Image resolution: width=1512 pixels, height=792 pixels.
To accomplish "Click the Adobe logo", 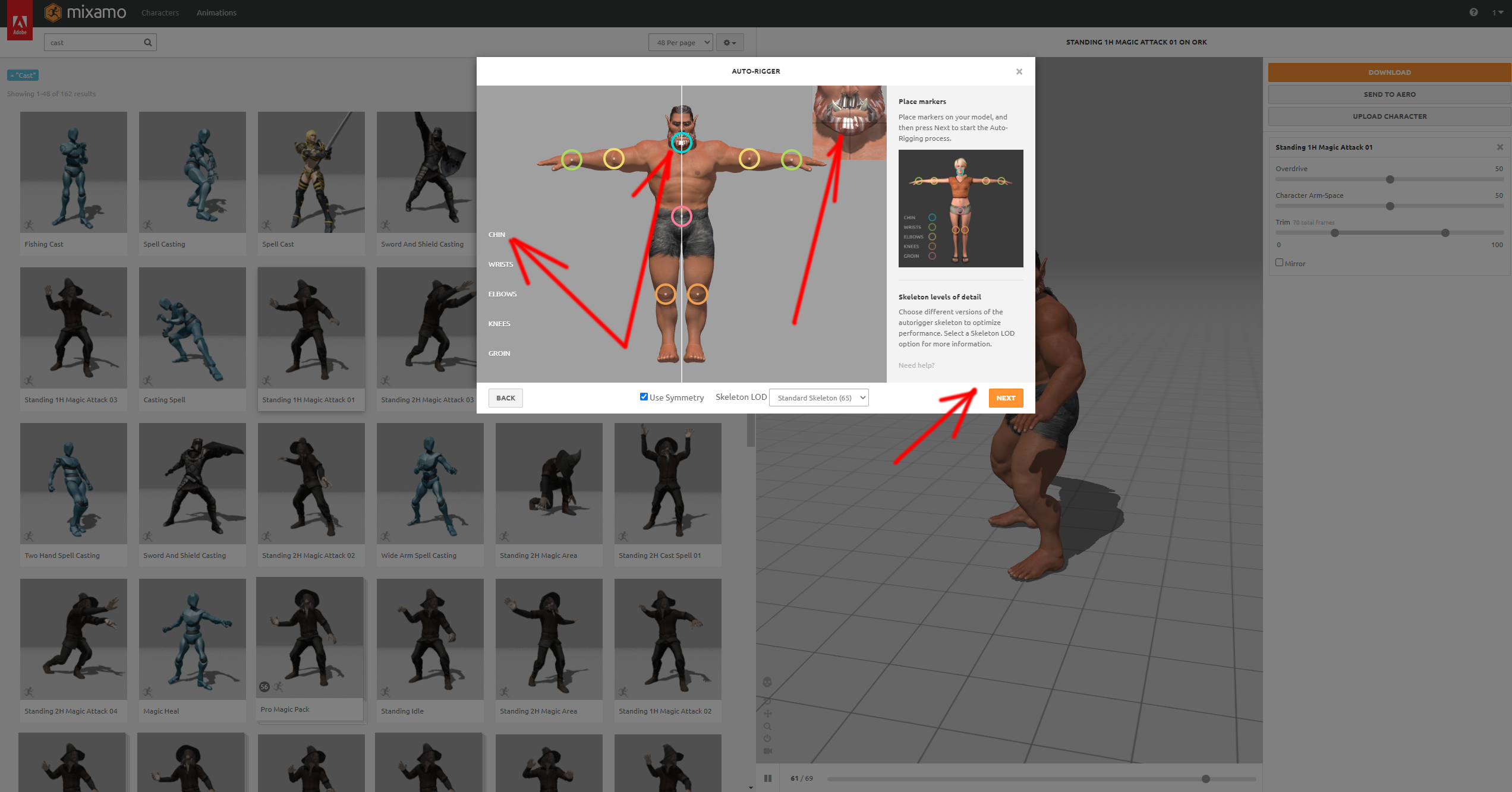I will 20,20.
